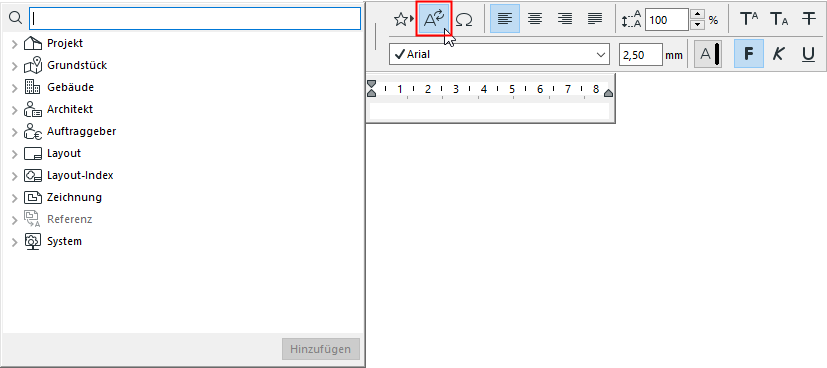Image resolution: width=827 pixels, height=368 pixels.
Task: Open the Insert Symbol omega tool
Action: (464, 20)
